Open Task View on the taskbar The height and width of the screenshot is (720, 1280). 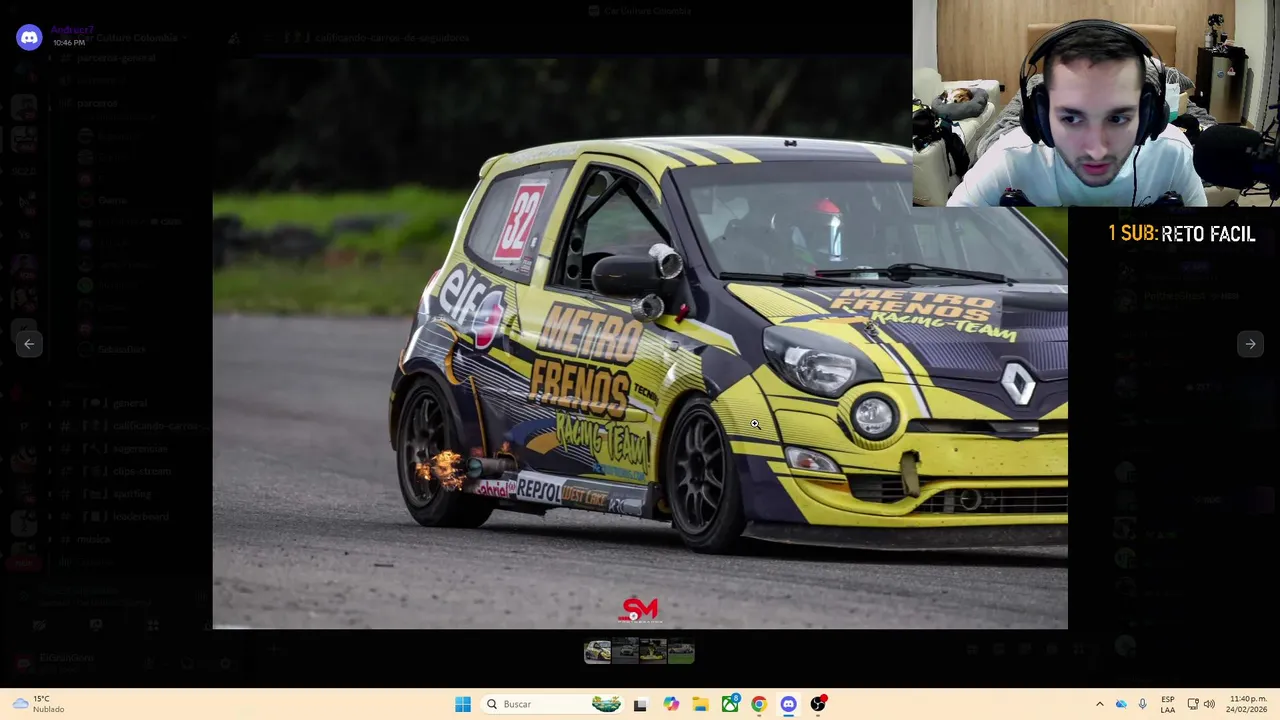[x=640, y=704]
